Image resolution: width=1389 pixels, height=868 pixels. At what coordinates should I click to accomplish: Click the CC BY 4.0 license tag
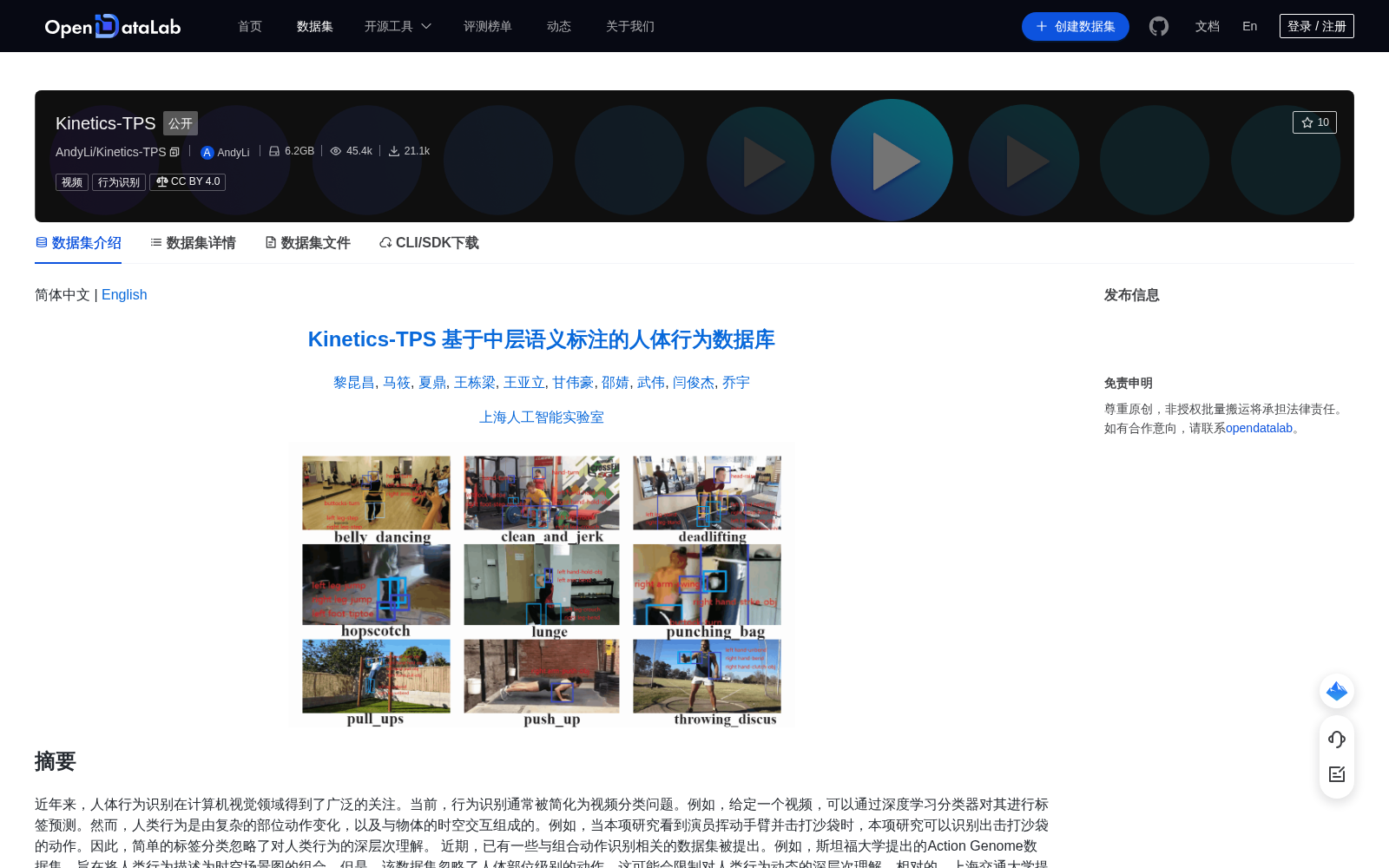(x=188, y=182)
